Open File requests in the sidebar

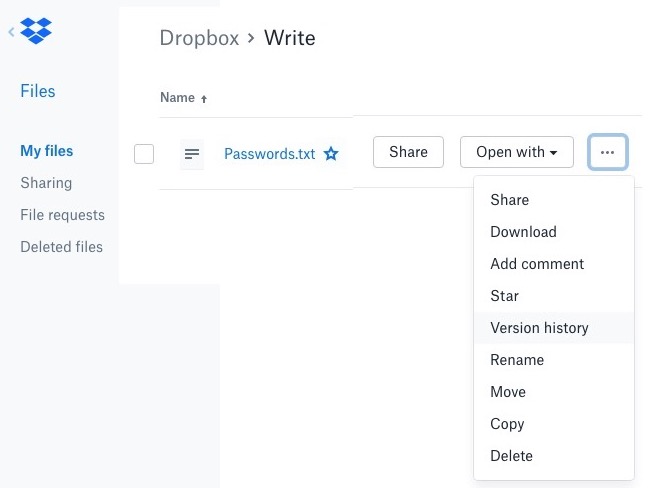62,215
